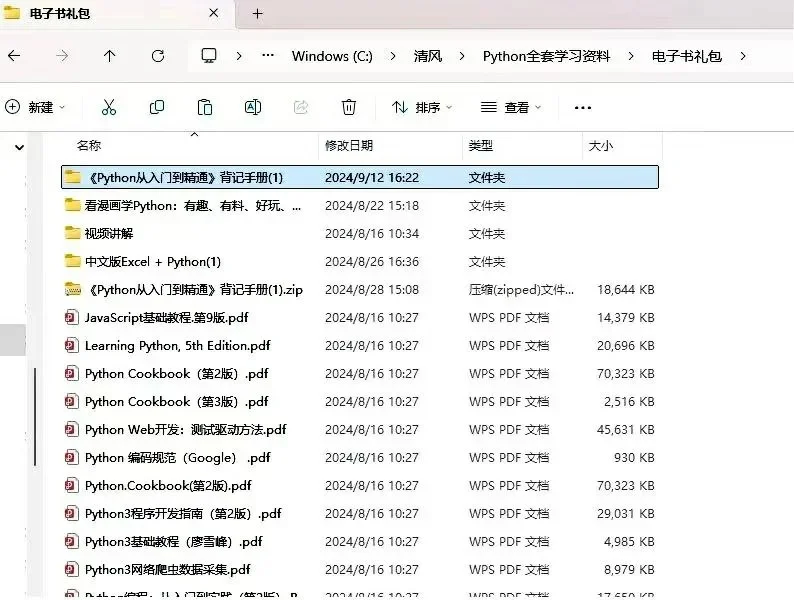Expand chevron after 电子书礼包 breadcrumb
The width and height of the screenshot is (794, 600).
743,56
